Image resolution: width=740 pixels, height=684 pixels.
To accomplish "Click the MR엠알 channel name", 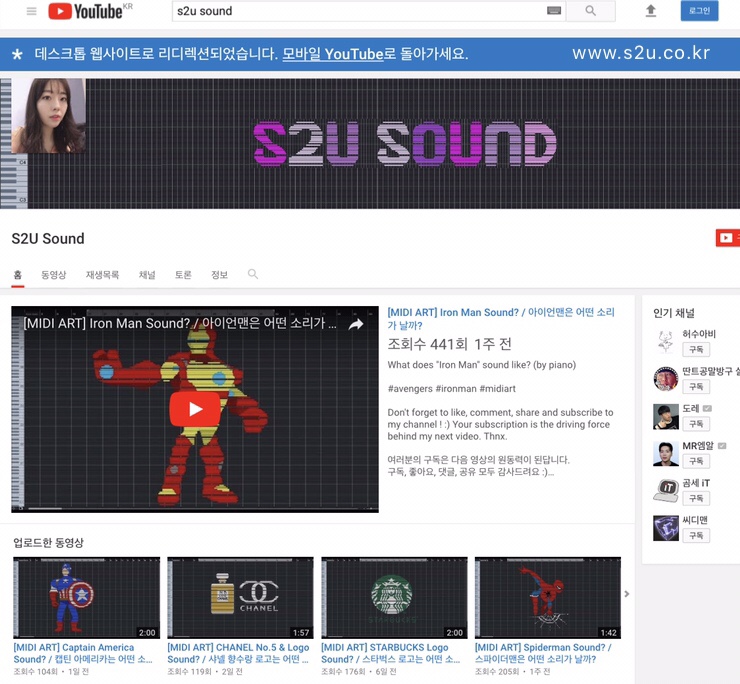I will [x=698, y=446].
